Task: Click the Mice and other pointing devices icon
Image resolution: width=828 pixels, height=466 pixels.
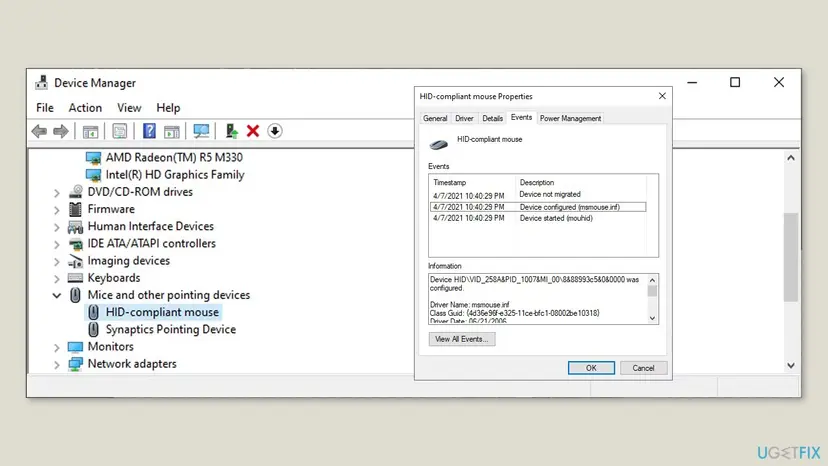Action: pos(76,295)
